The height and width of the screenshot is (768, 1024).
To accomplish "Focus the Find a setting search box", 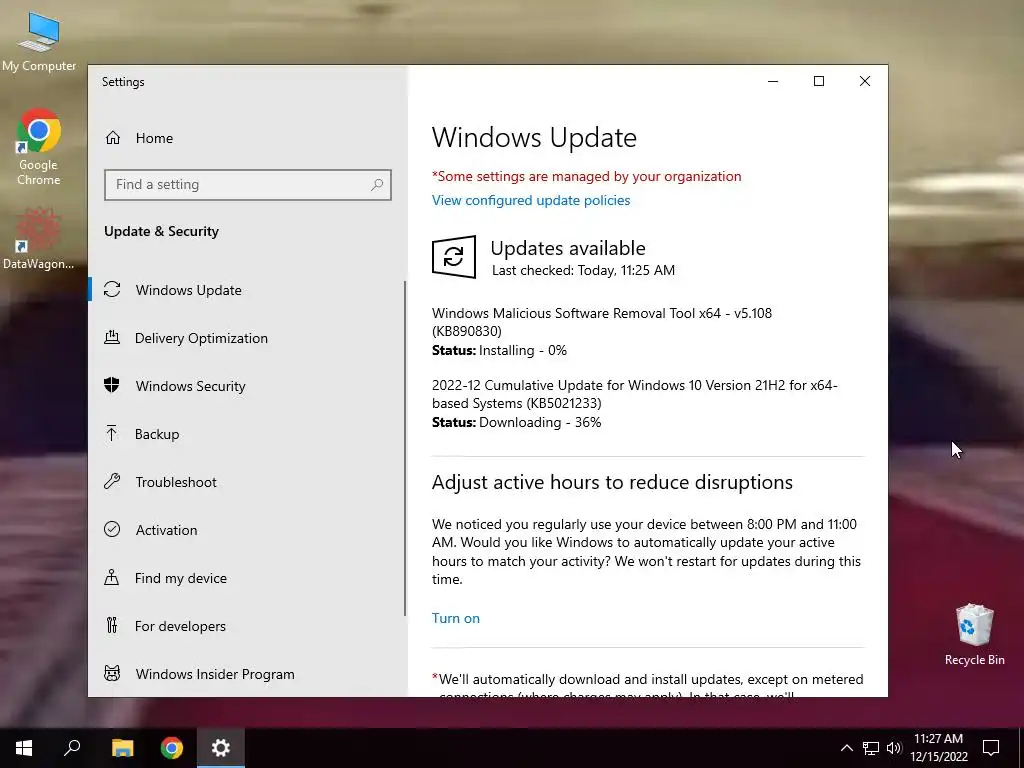I will (248, 185).
